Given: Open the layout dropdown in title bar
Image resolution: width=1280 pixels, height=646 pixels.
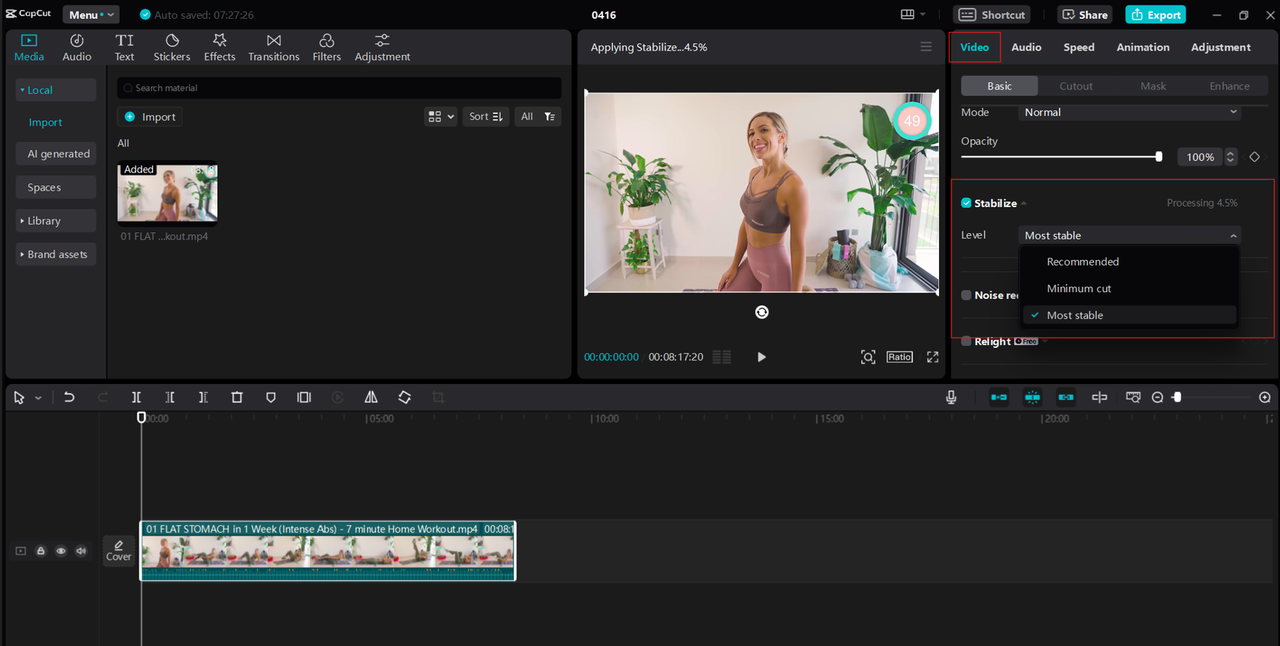Looking at the screenshot, I should (913, 15).
